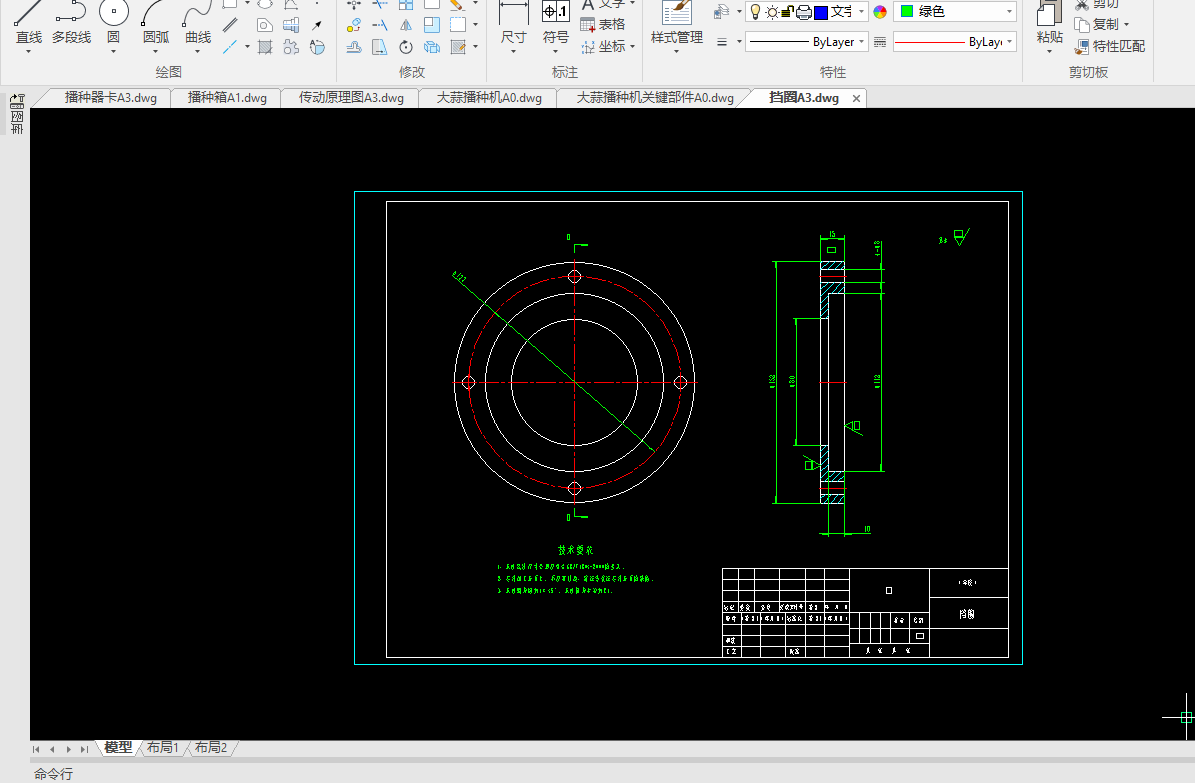Click the multicolor color wheel swatch
Image resolution: width=1195 pixels, height=783 pixels.
880,12
